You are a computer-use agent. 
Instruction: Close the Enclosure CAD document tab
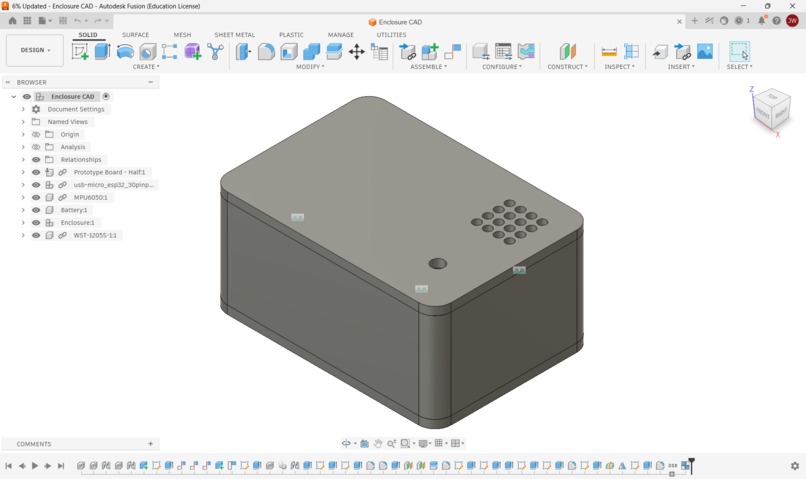coord(679,22)
